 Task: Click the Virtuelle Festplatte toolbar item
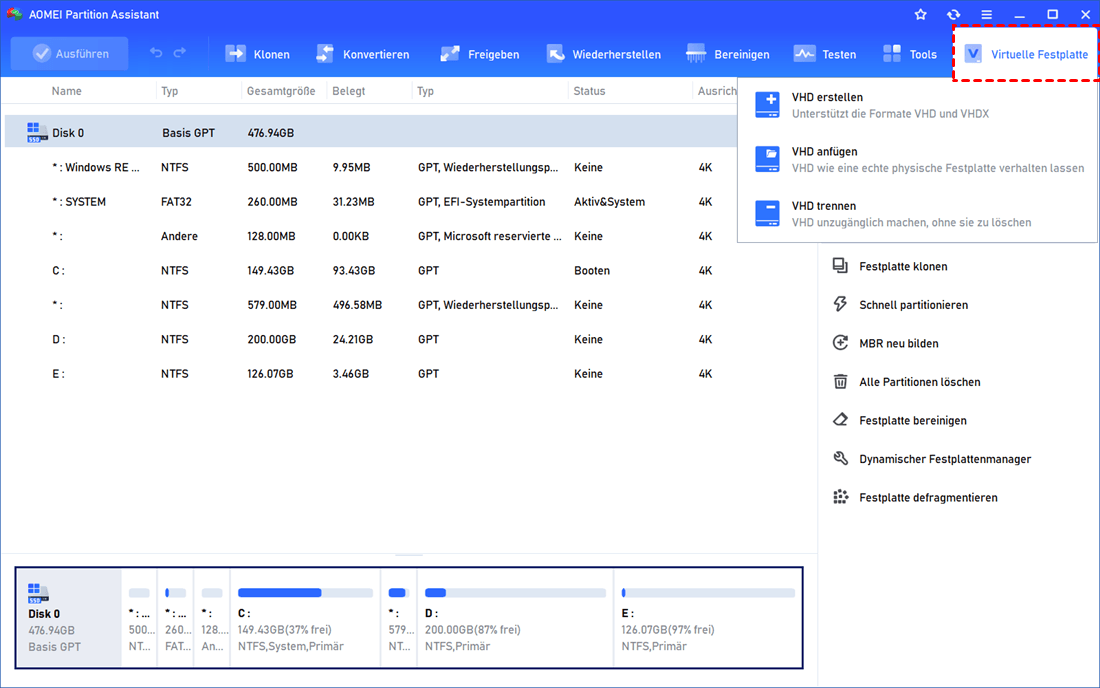[1026, 54]
